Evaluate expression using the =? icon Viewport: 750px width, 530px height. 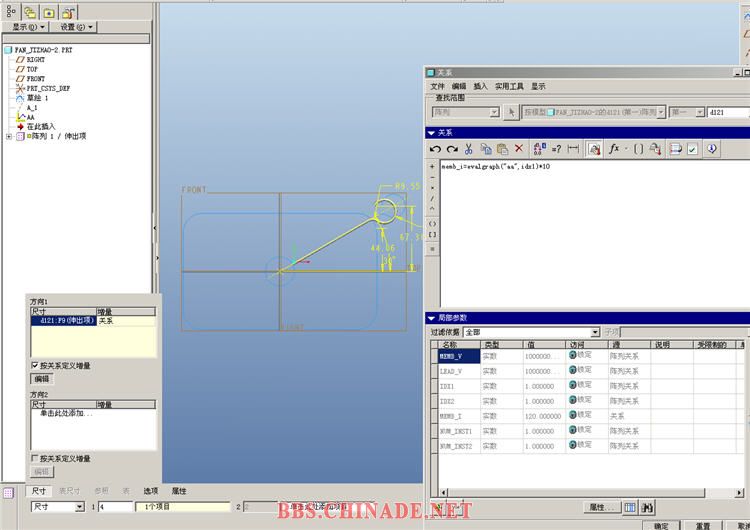556,149
